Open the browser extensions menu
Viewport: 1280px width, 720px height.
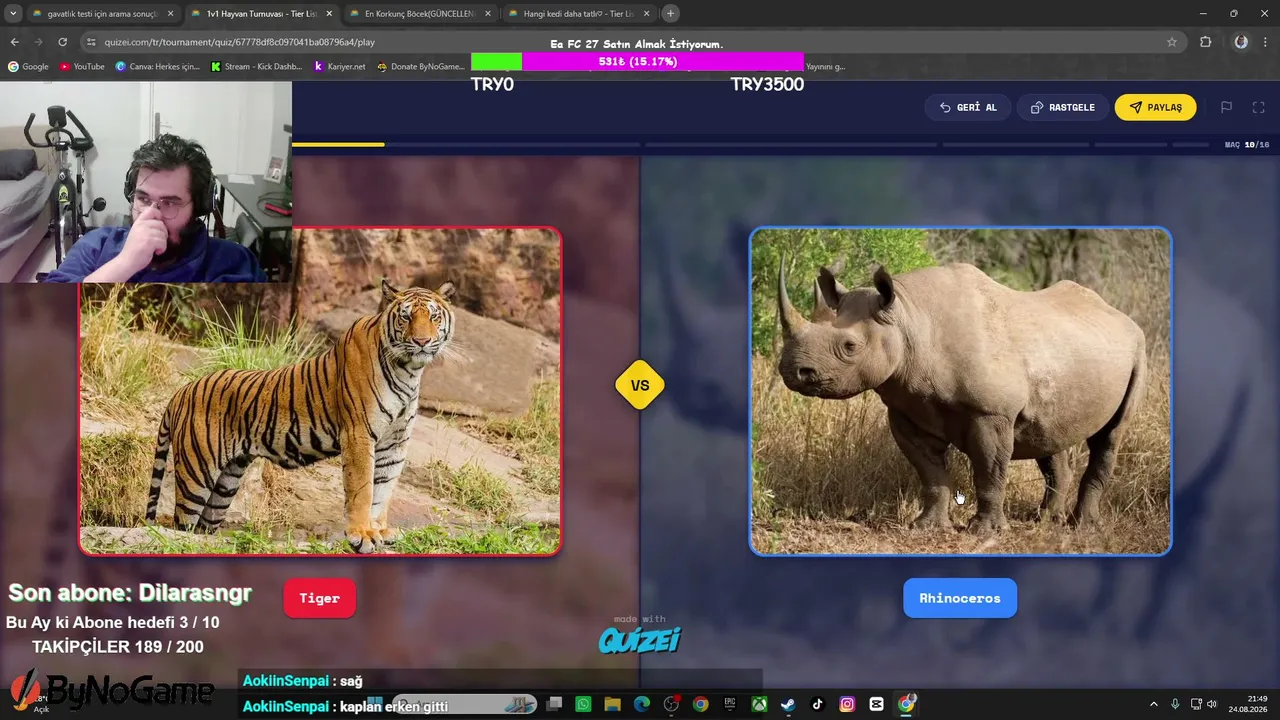(x=1205, y=42)
